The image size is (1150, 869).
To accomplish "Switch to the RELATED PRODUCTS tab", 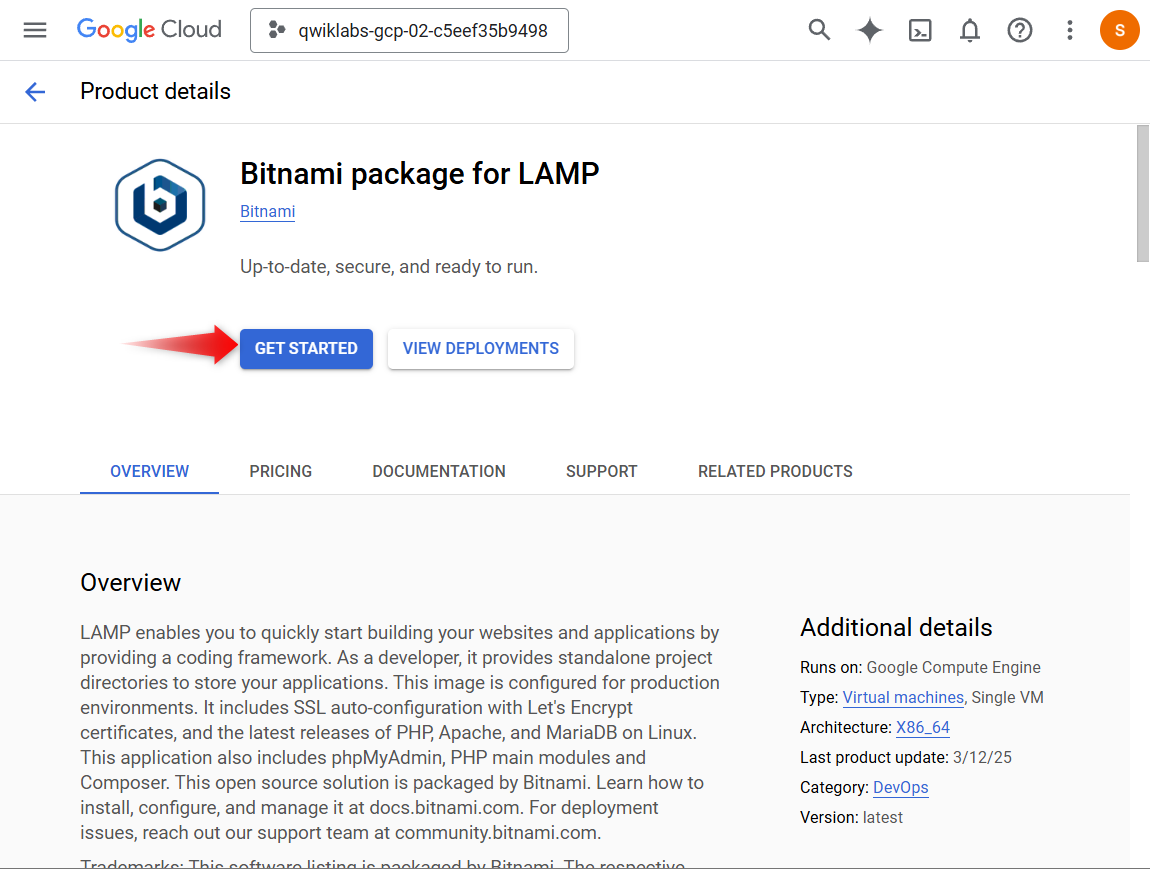I will pyautogui.click(x=775, y=472).
